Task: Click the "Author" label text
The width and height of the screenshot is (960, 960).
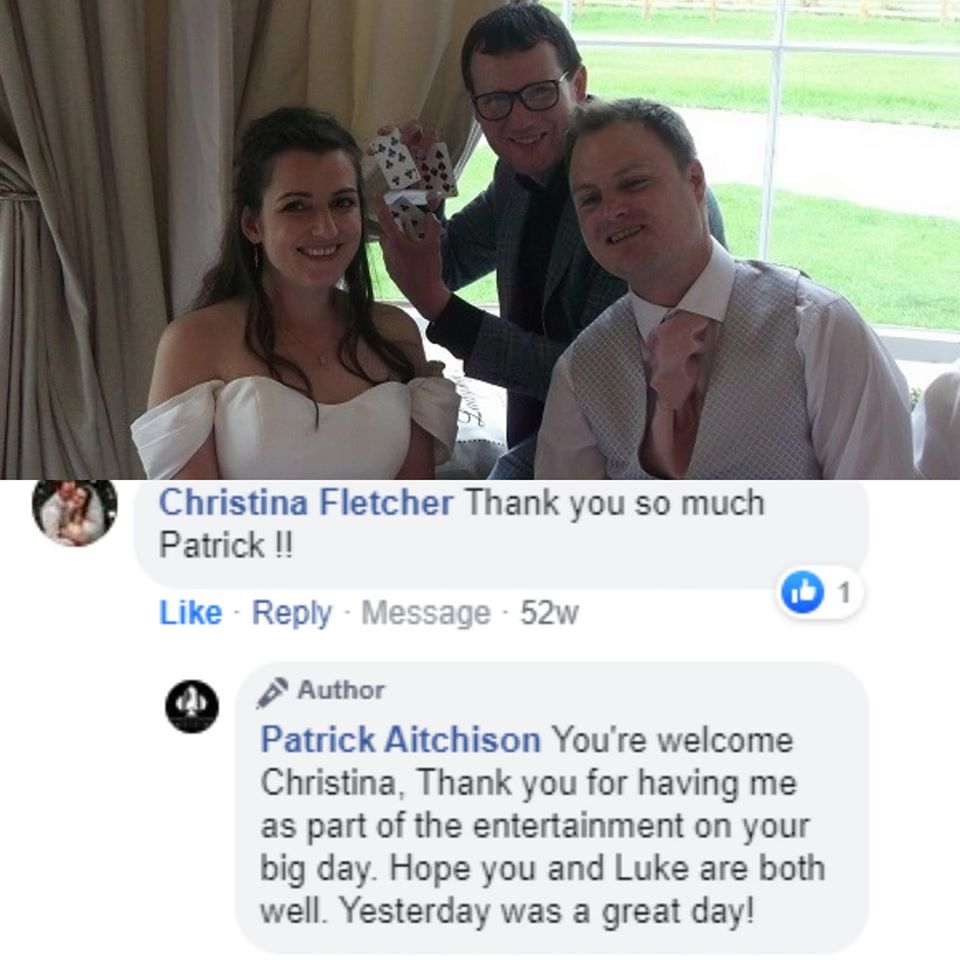Action: point(341,691)
